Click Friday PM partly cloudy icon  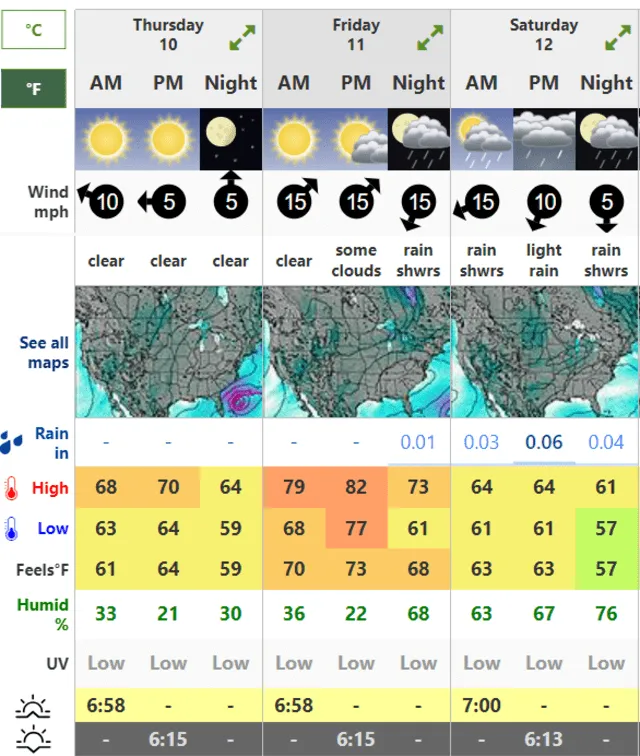tap(356, 139)
